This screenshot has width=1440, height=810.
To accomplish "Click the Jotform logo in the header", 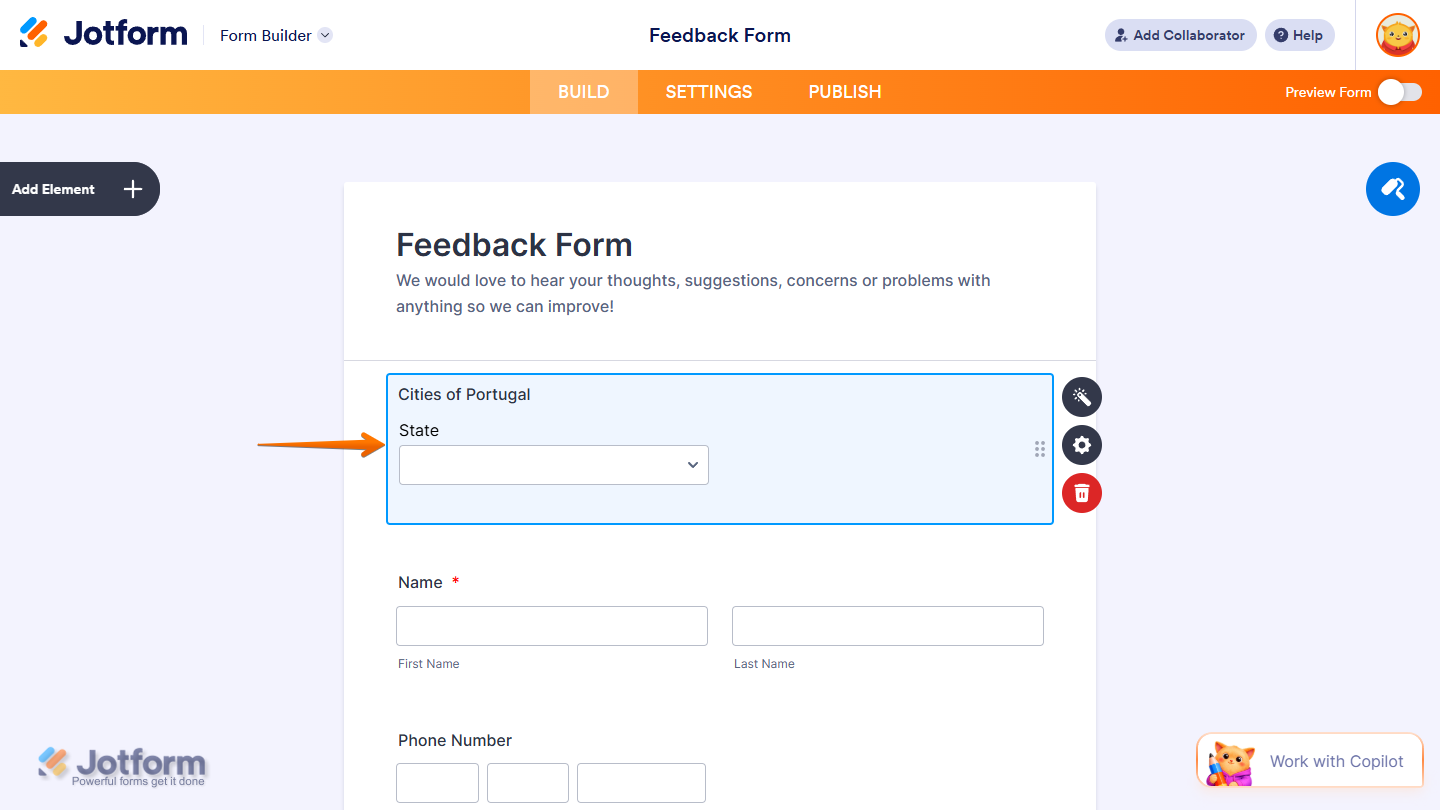I will tap(103, 32).
